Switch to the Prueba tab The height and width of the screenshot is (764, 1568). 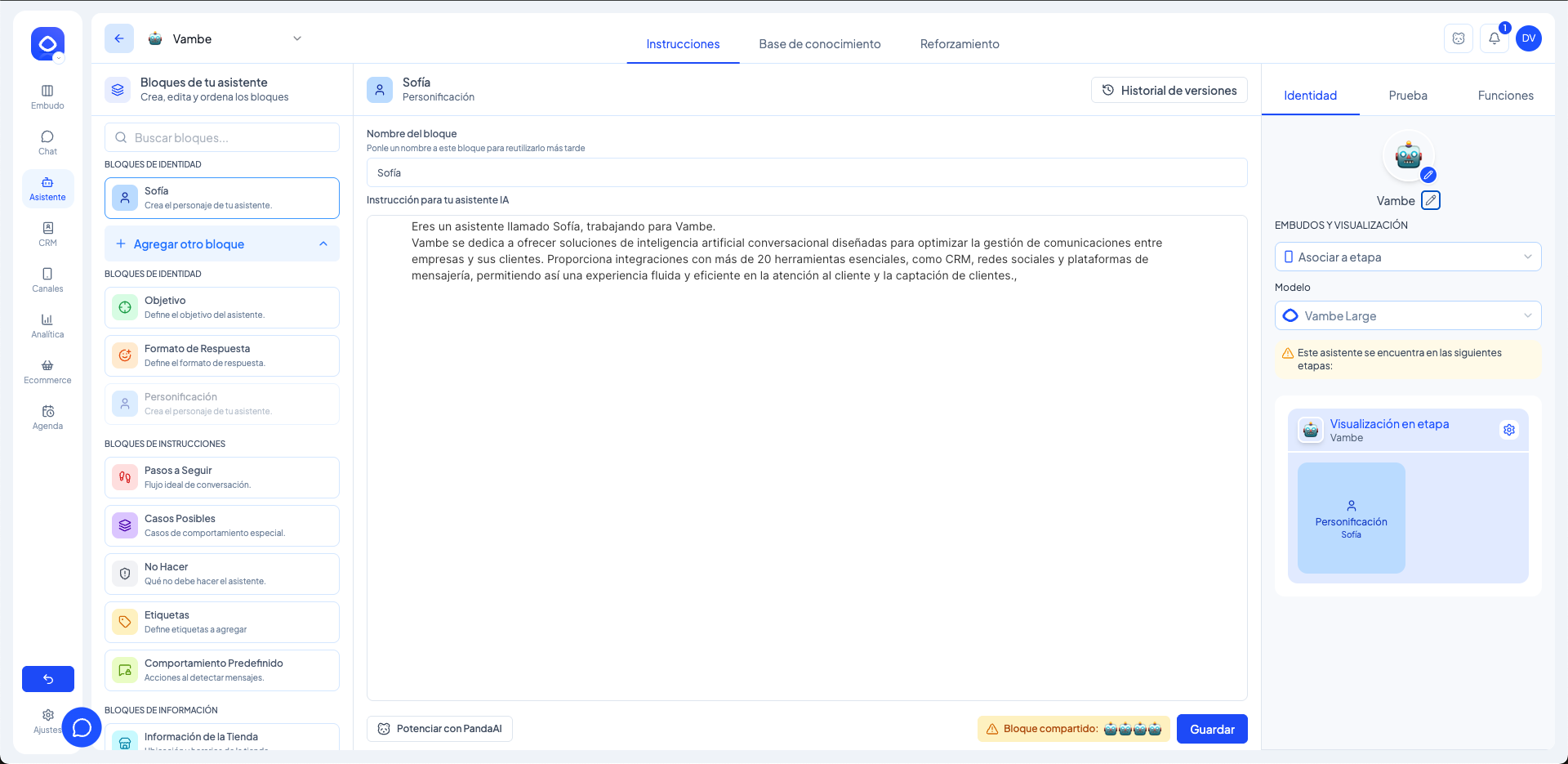(x=1407, y=96)
